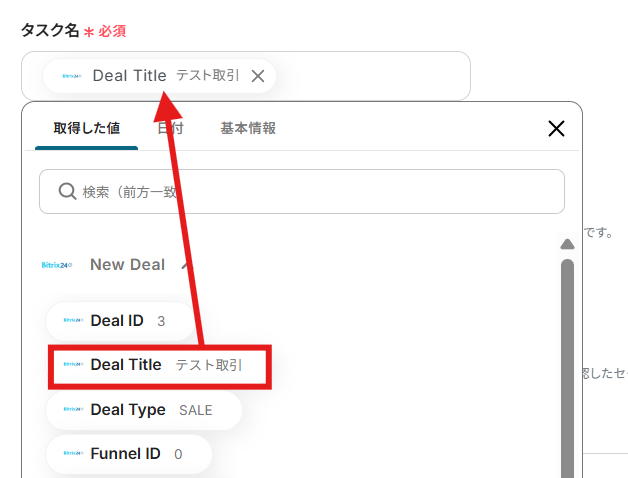Click the magnifier search icon
The width and height of the screenshot is (628, 478).
click(x=67, y=191)
